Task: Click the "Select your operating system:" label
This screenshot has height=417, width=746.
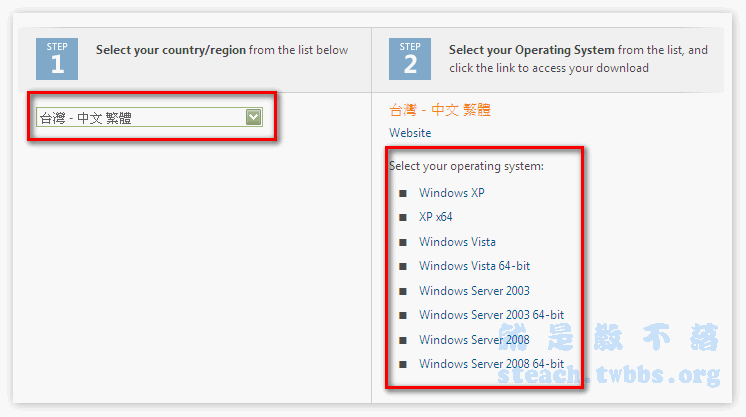Action: coord(466,166)
